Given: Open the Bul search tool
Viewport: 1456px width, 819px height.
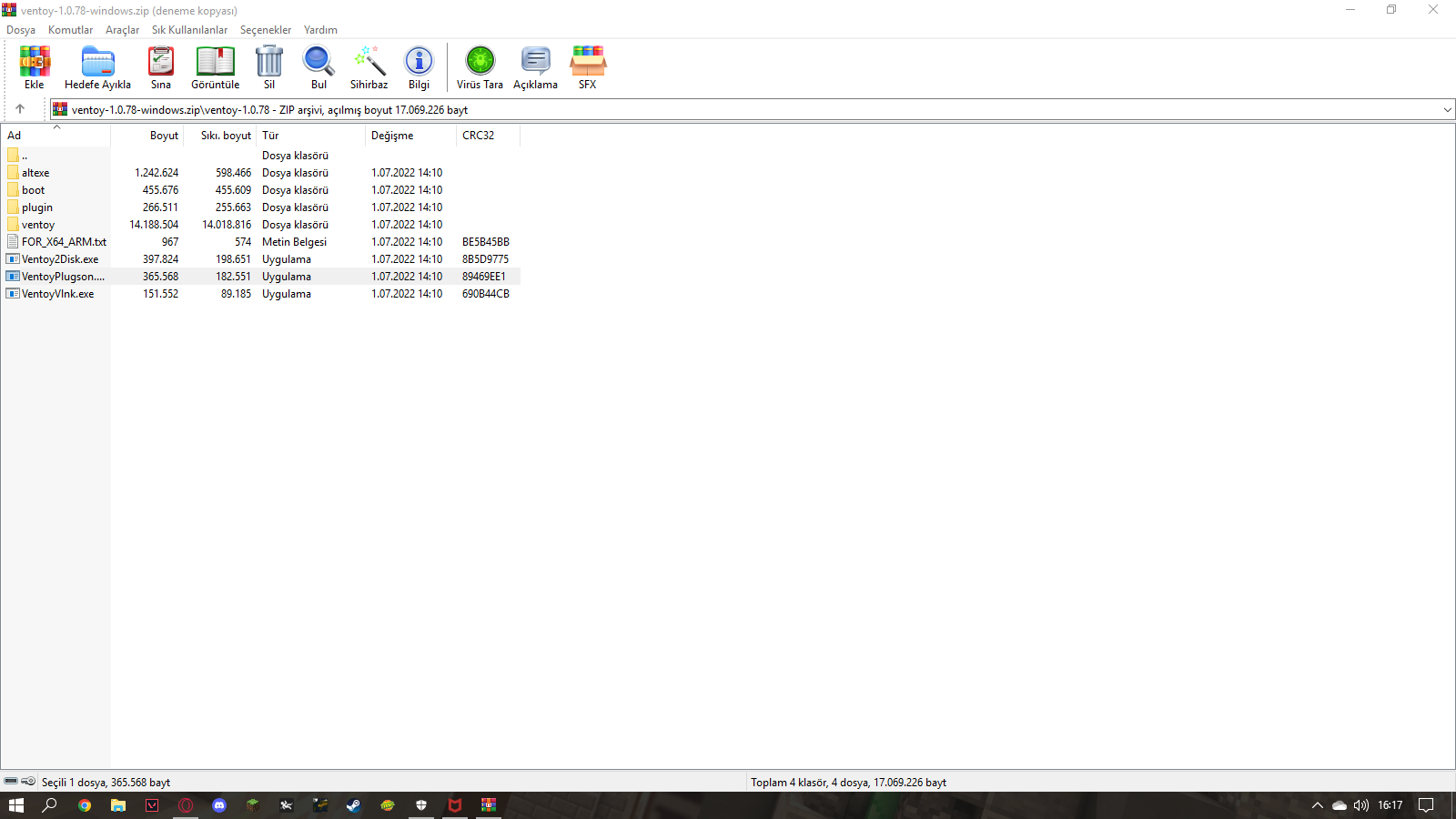Looking at the screenshot, I should tap(318, 61).
